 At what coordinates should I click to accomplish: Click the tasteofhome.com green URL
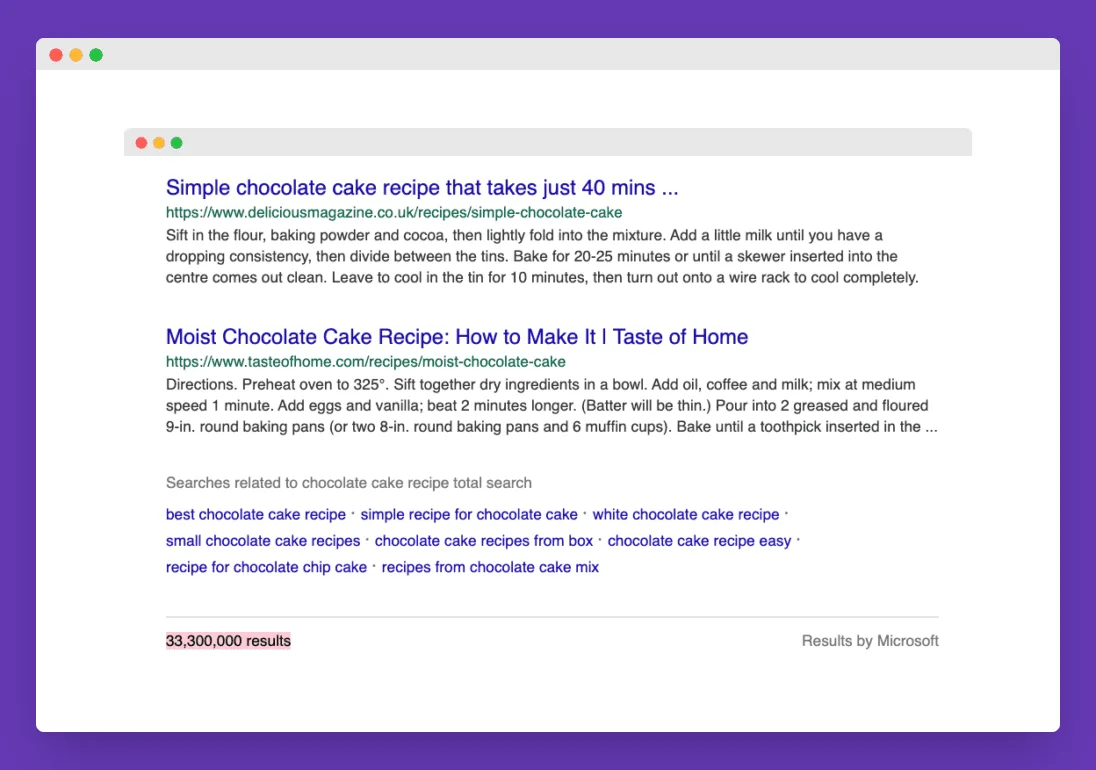coord(365,362)
